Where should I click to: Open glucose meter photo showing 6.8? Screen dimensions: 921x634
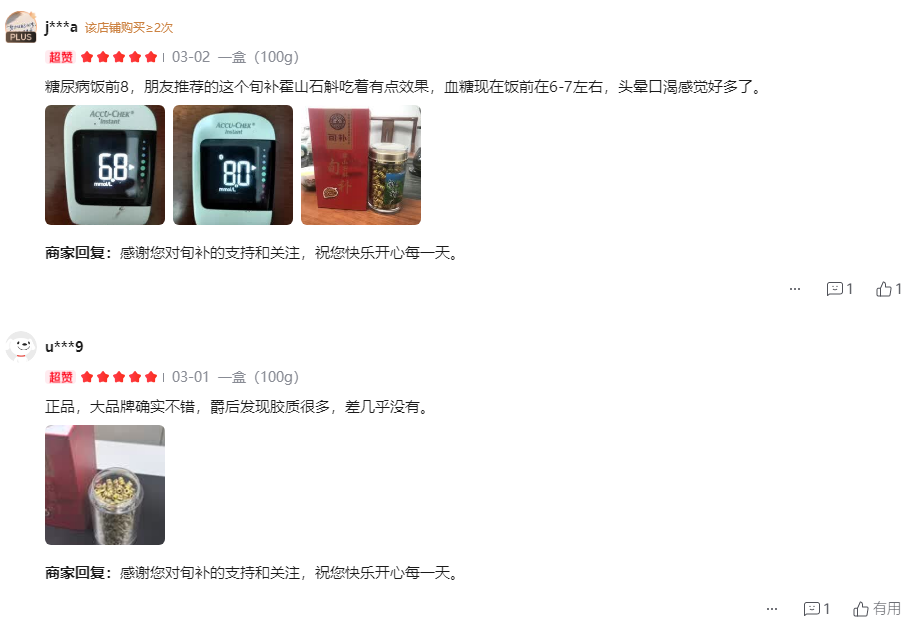tap(105, 165)
